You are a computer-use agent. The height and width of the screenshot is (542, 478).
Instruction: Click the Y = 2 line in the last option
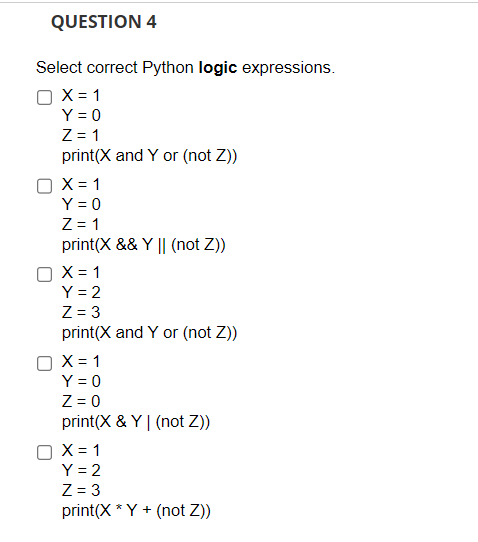coord(82,470)
